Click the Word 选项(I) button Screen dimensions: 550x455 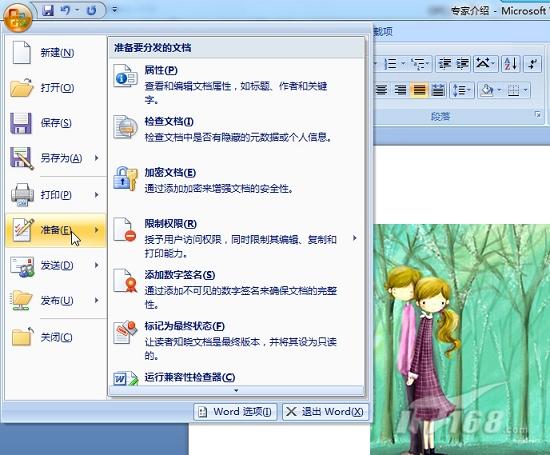[235, 411]
